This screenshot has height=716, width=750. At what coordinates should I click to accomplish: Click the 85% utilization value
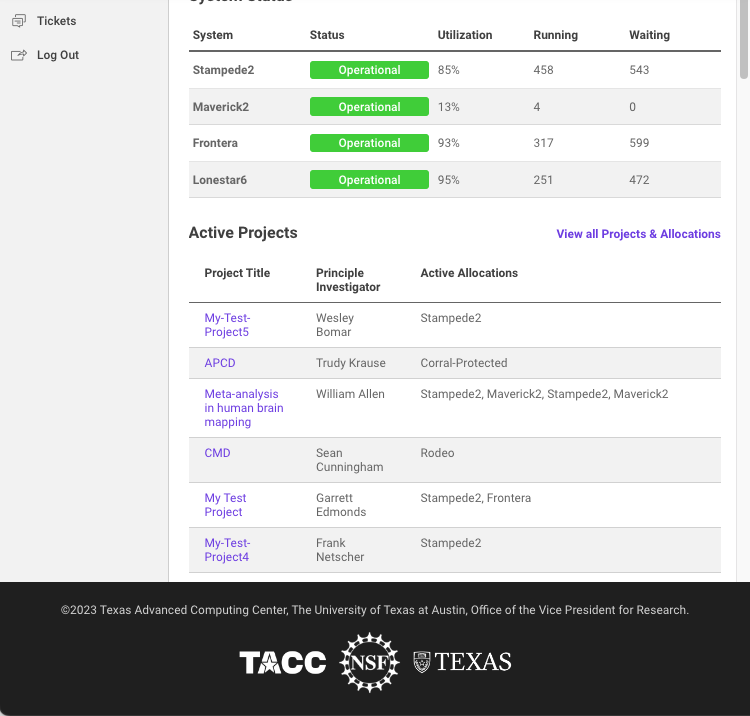click(449, 70)
